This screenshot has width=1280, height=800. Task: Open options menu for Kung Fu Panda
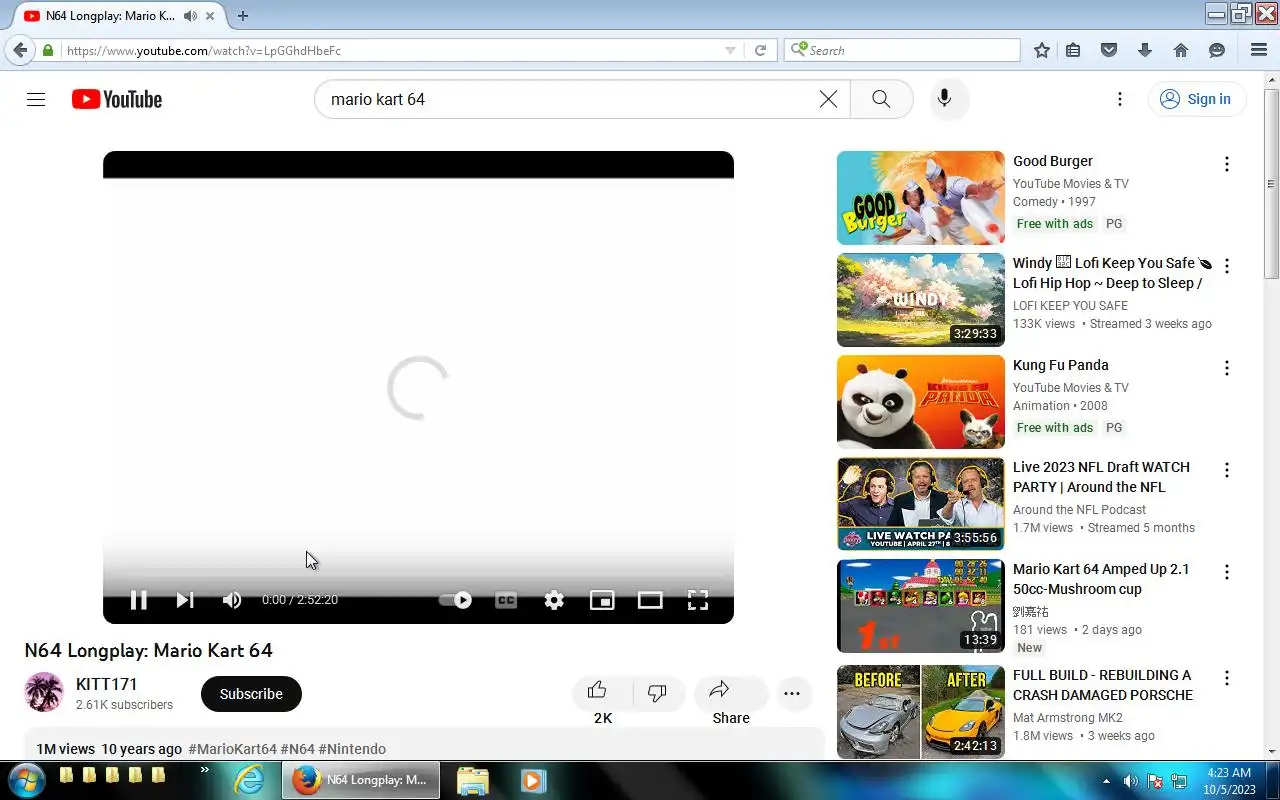[1227, 368]
